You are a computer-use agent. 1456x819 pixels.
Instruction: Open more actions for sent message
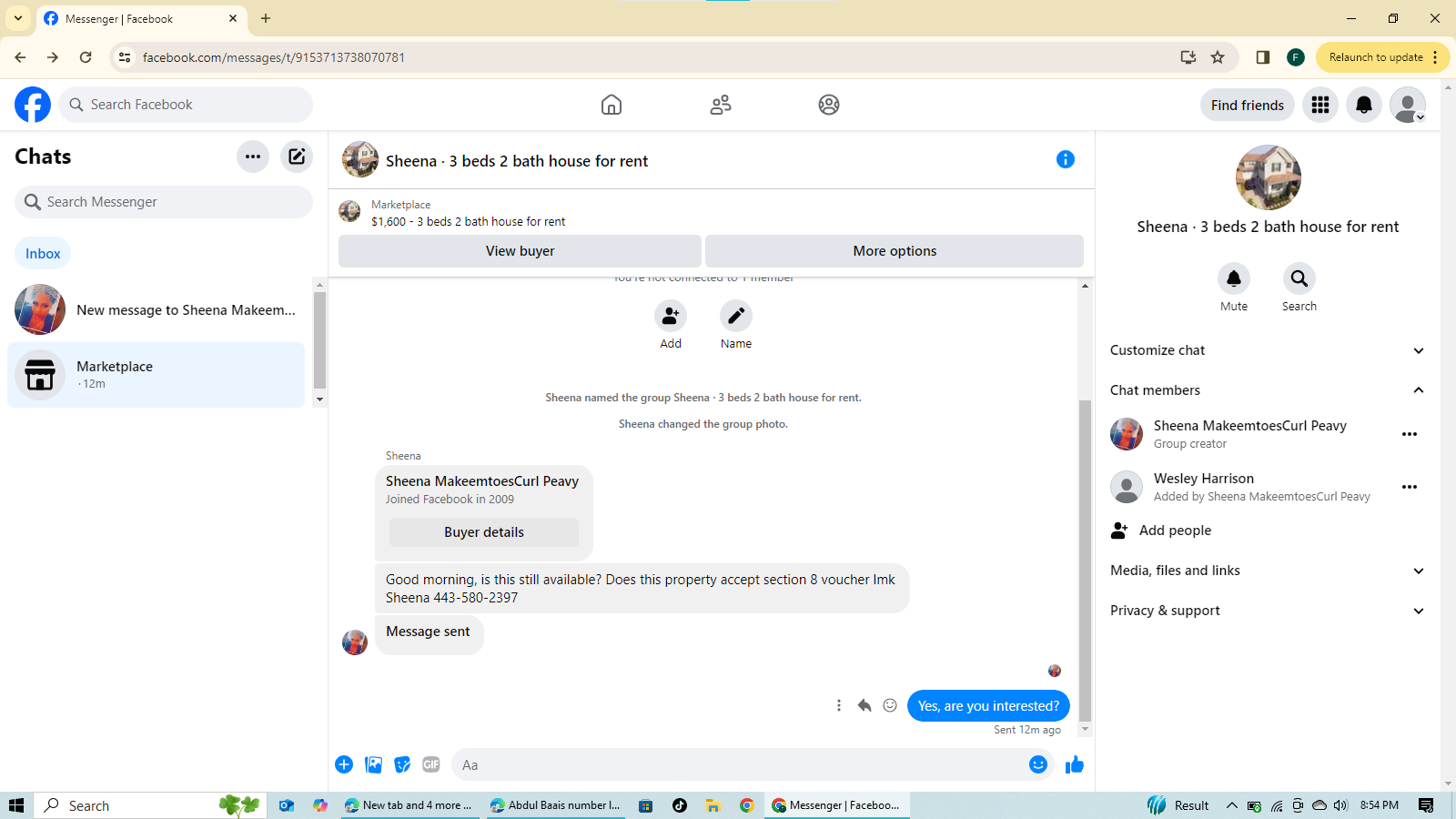coord(839,706)
